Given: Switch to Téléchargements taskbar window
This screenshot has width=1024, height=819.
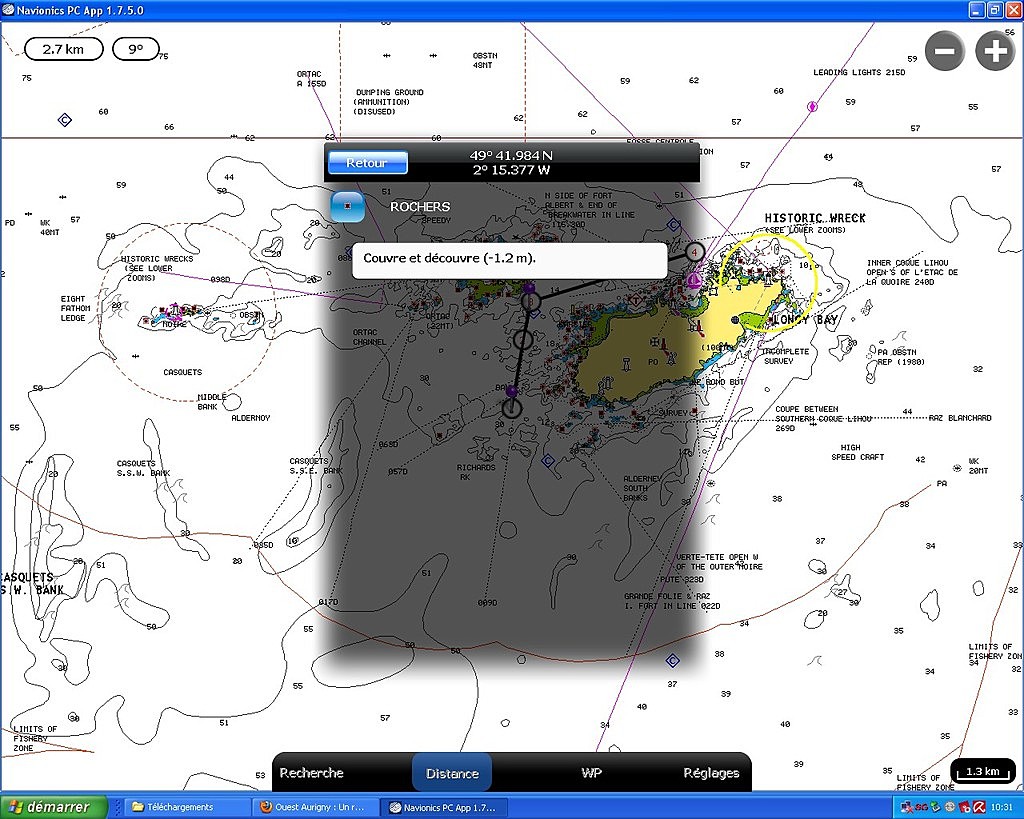Looking at the screenshot, I should (x=185, y=807).
